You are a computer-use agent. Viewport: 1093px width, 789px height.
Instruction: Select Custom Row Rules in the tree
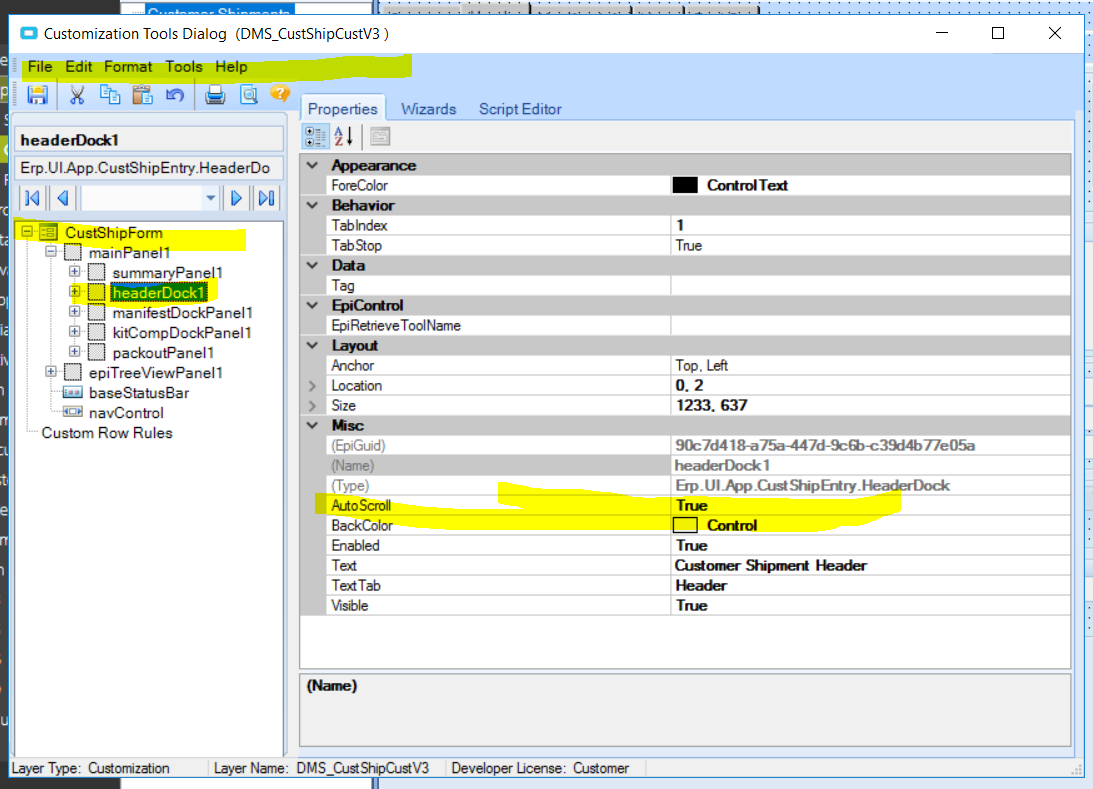(107, 433)
